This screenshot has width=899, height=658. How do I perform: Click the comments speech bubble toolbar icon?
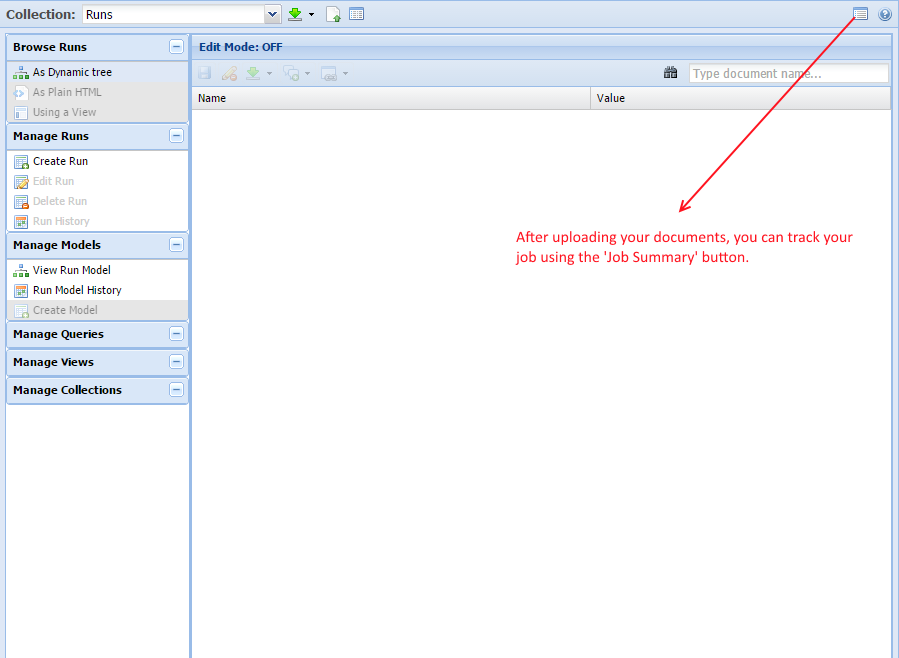point(291,73)
